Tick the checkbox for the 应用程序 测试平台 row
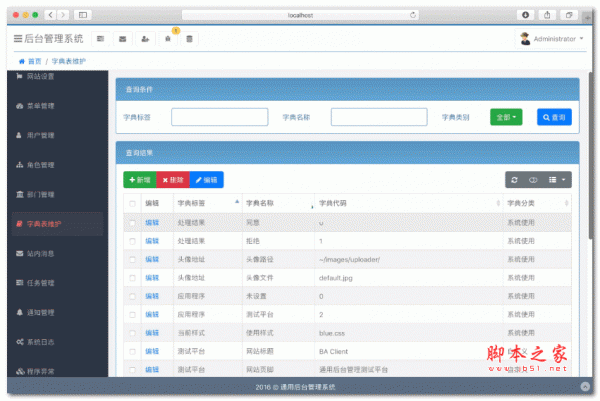This screenshot has height=401, width=600. (x=132, y=315)
